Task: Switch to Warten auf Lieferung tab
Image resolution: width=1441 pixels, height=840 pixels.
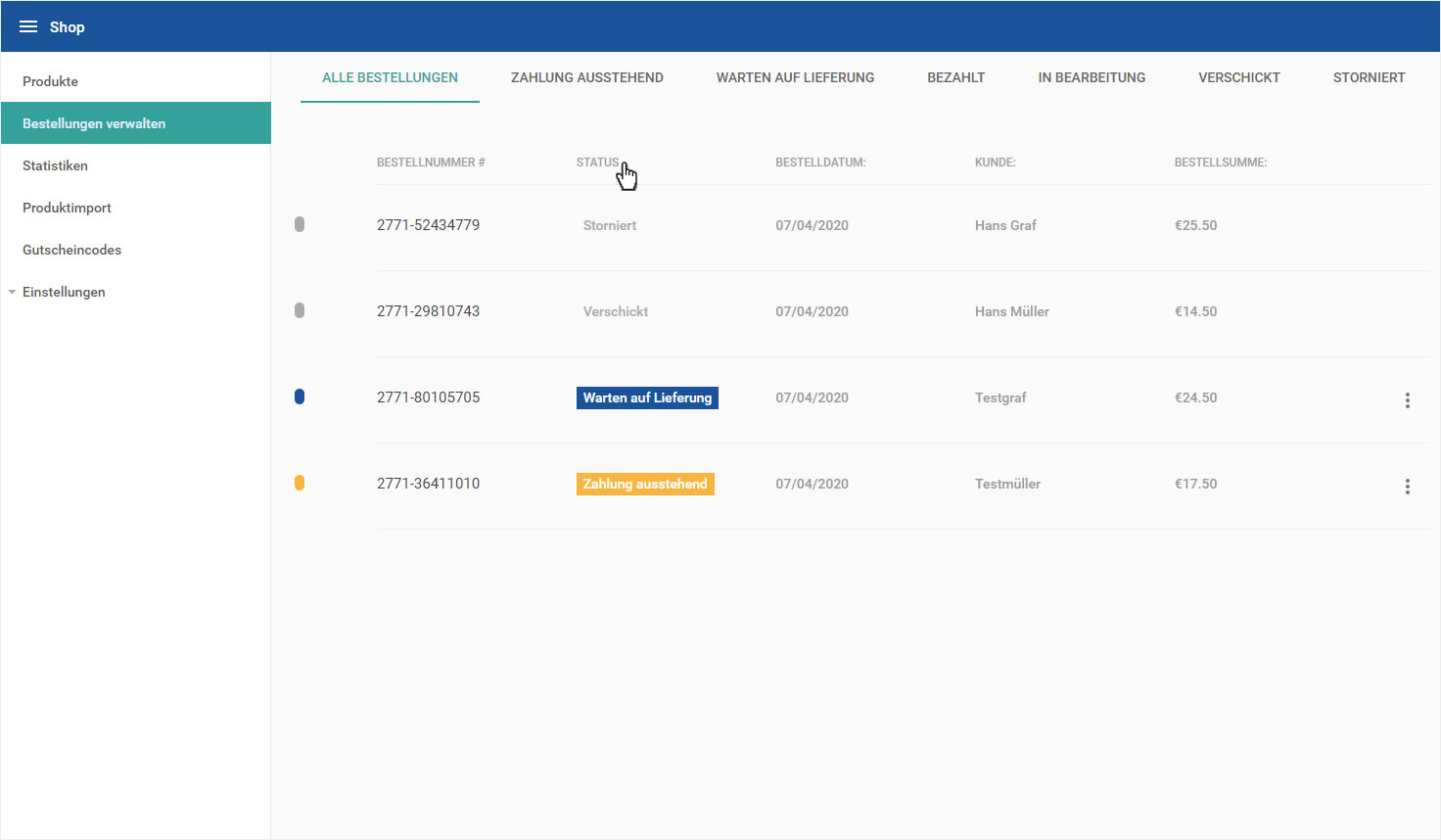Action: pos(796,77)
